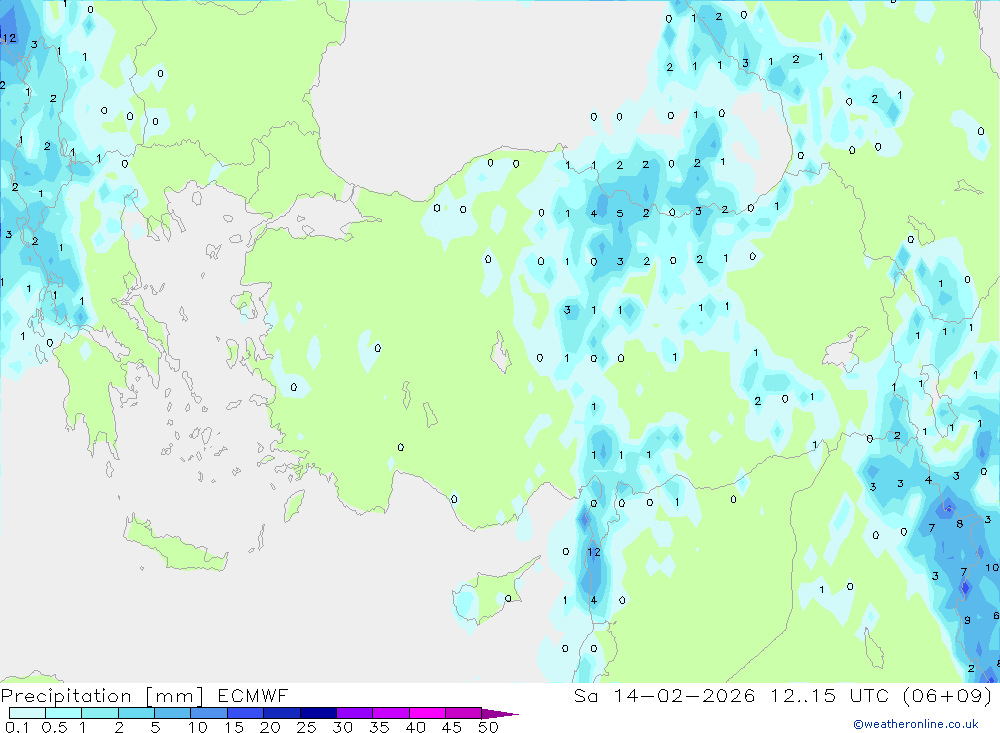Click the island of Crete on the map
The width and height of the screenshot is (1000, 733).
[x=175, y=544]
